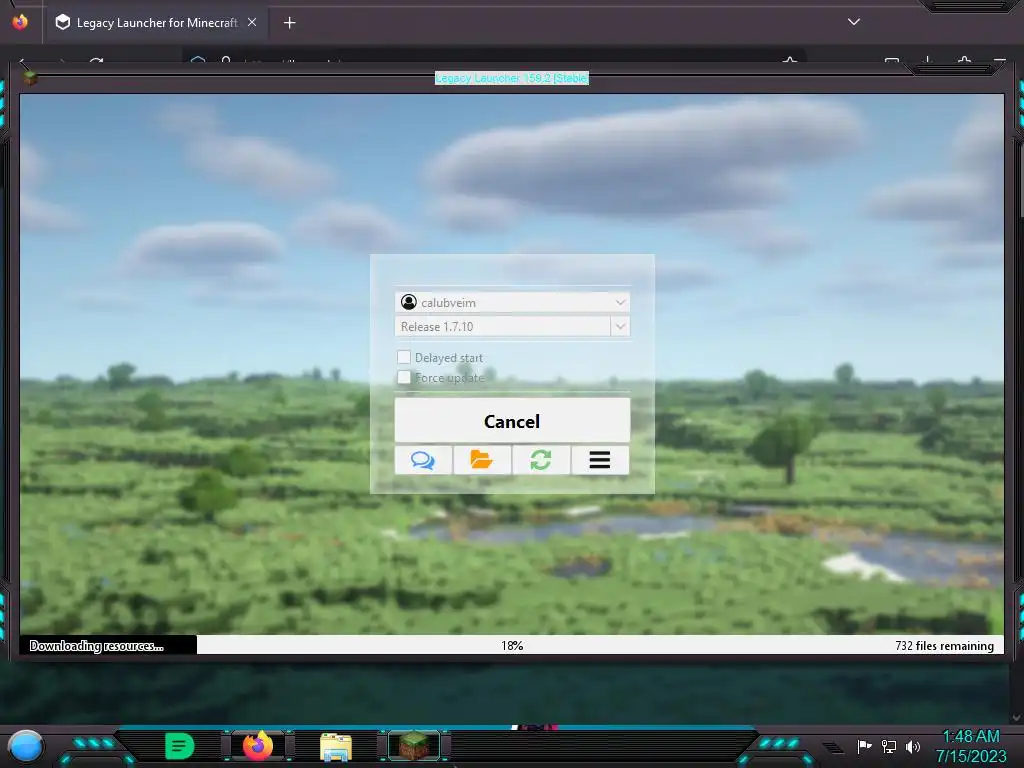Open the list all tabs chevron
1024x768 pixels.
854,22
